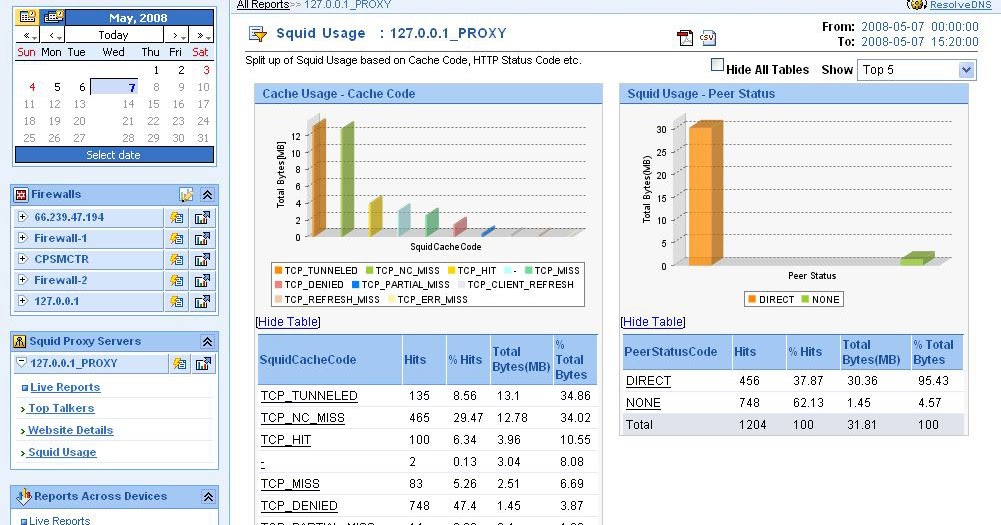Pick May 5 in the calendar
Screen dimensions: 1001x525
point(57,87)
